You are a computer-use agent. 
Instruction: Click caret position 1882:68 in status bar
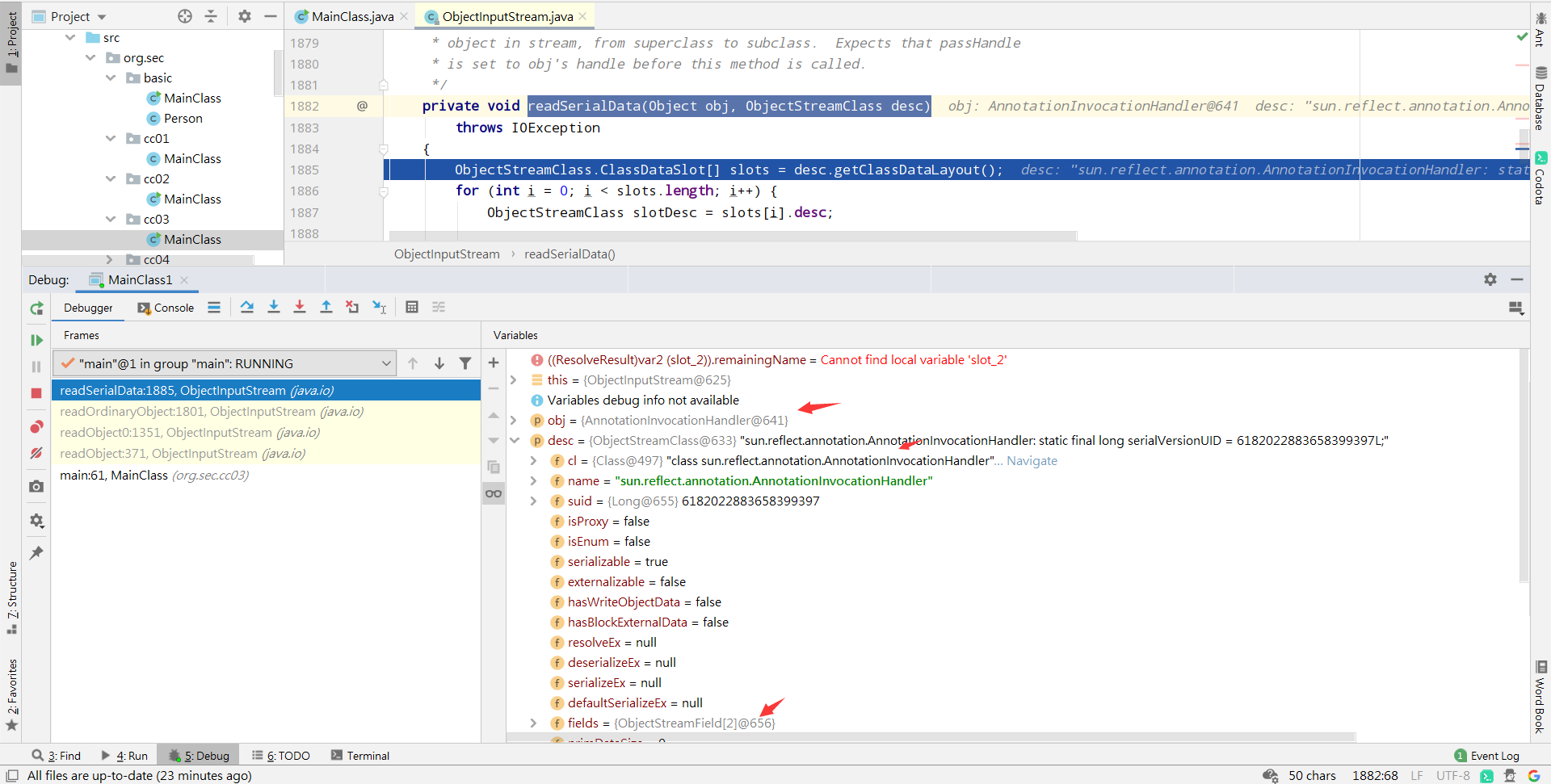pyautogui.click(x=1375, y=775)
